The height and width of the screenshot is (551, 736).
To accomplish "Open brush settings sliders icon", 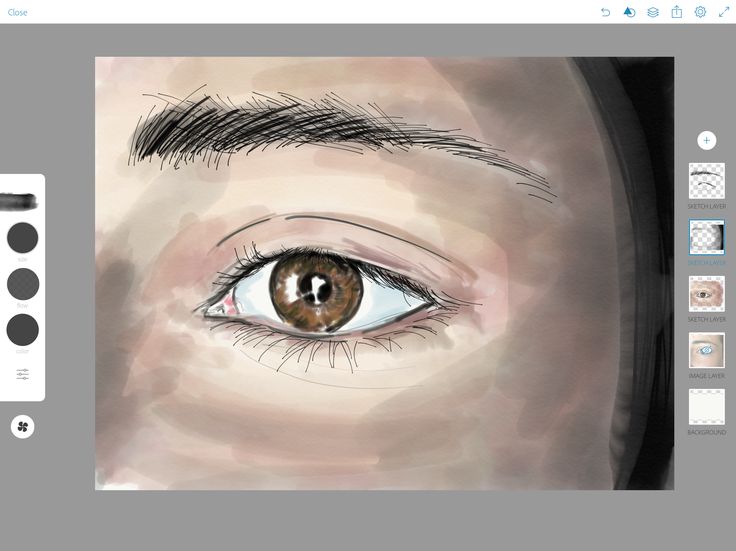I will (x=23, y=374).
